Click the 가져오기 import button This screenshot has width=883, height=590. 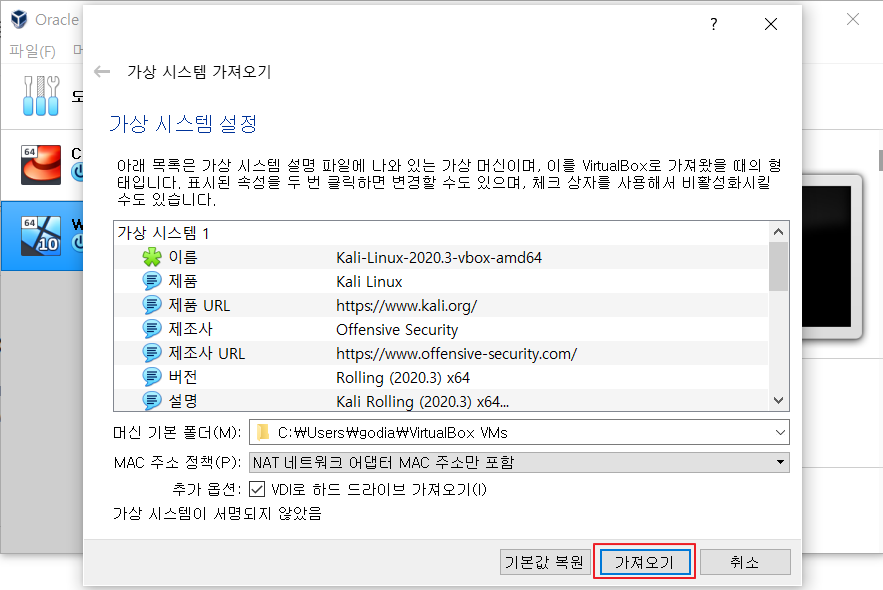(x=645, y=562)
